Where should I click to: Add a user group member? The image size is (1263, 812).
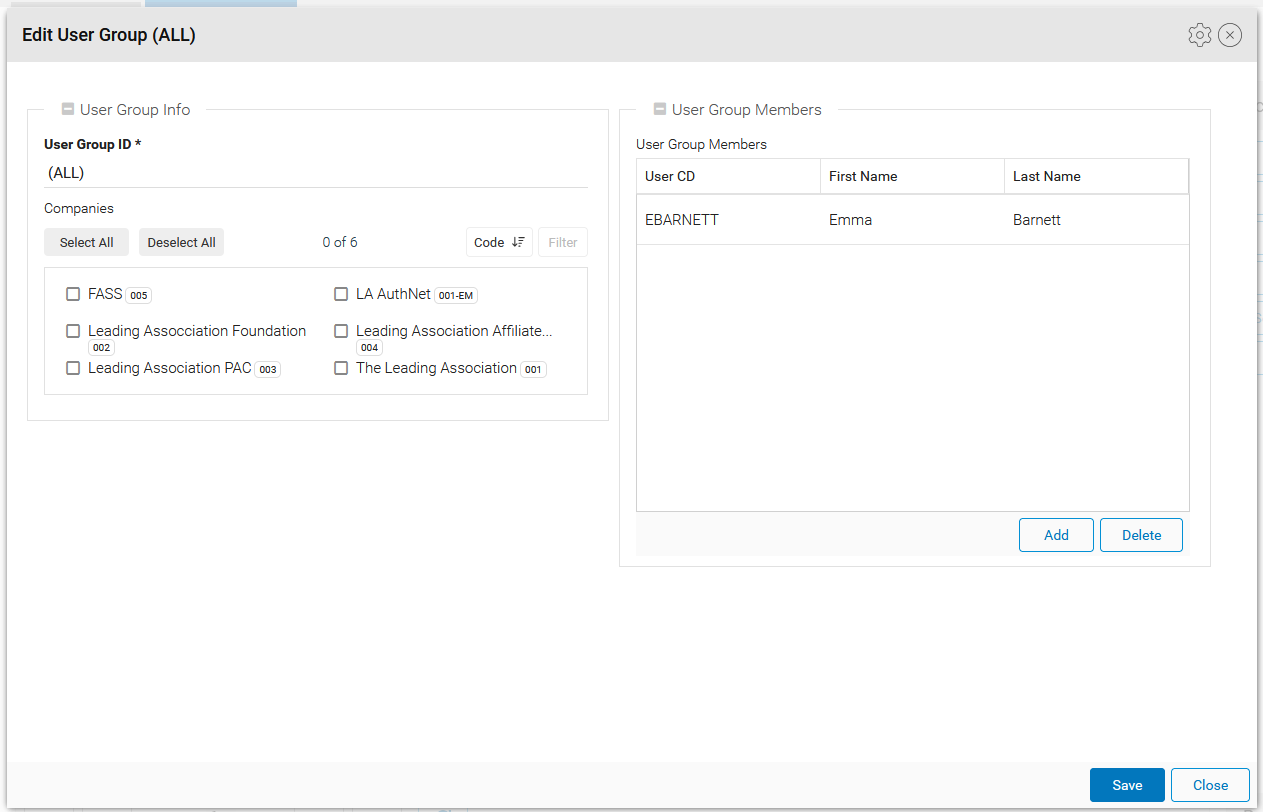coord(1056,535)
